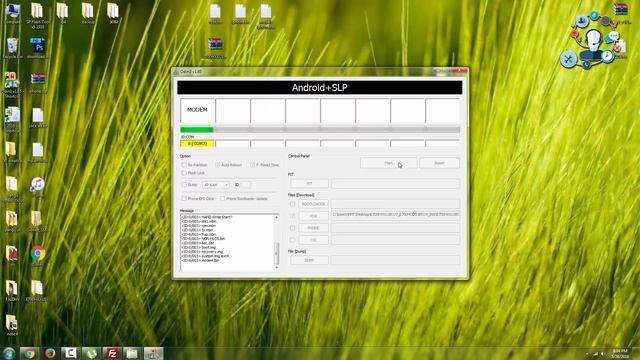This screenshot has width=640, height=360.
Task: Click the PHONE file button
Action: (313, 228)
